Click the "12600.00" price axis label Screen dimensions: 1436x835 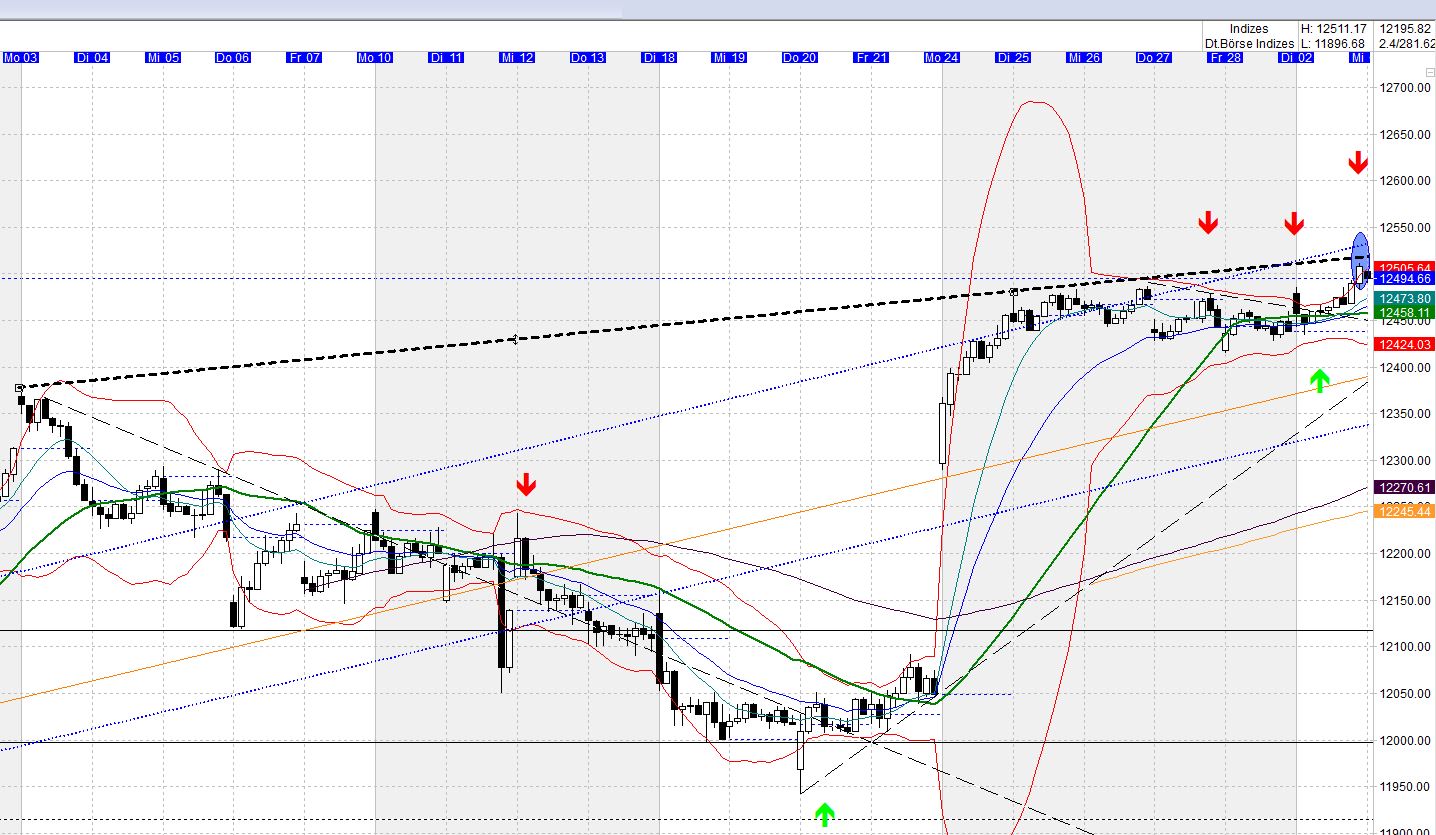(1405, 181)
